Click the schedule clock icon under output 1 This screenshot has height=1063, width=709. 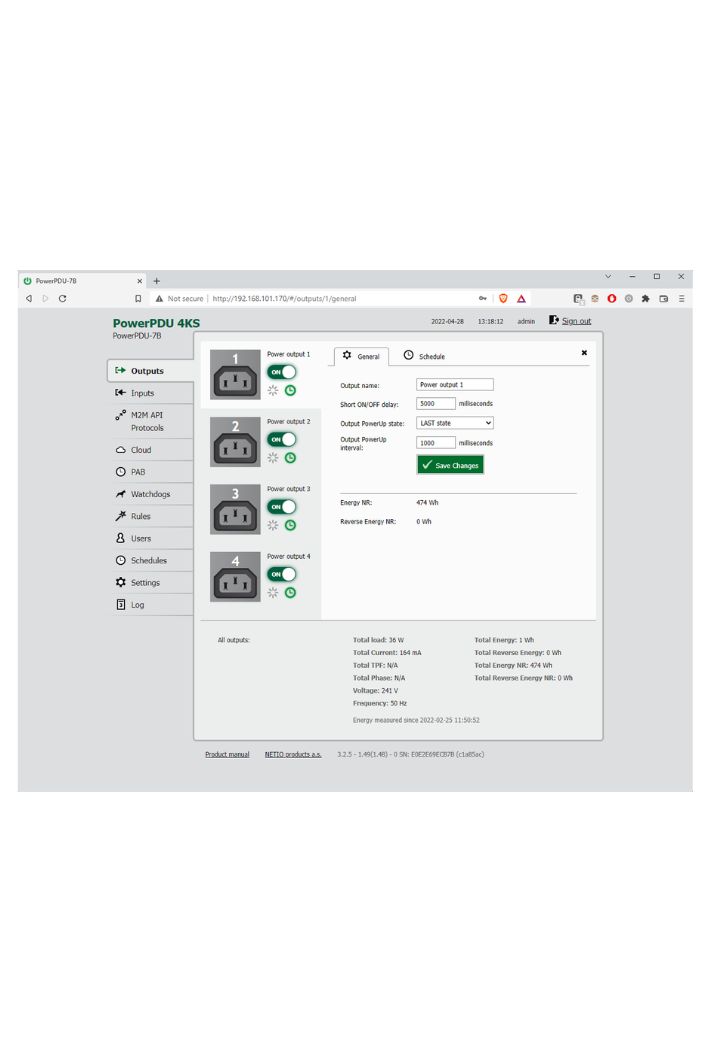point(290,390)
